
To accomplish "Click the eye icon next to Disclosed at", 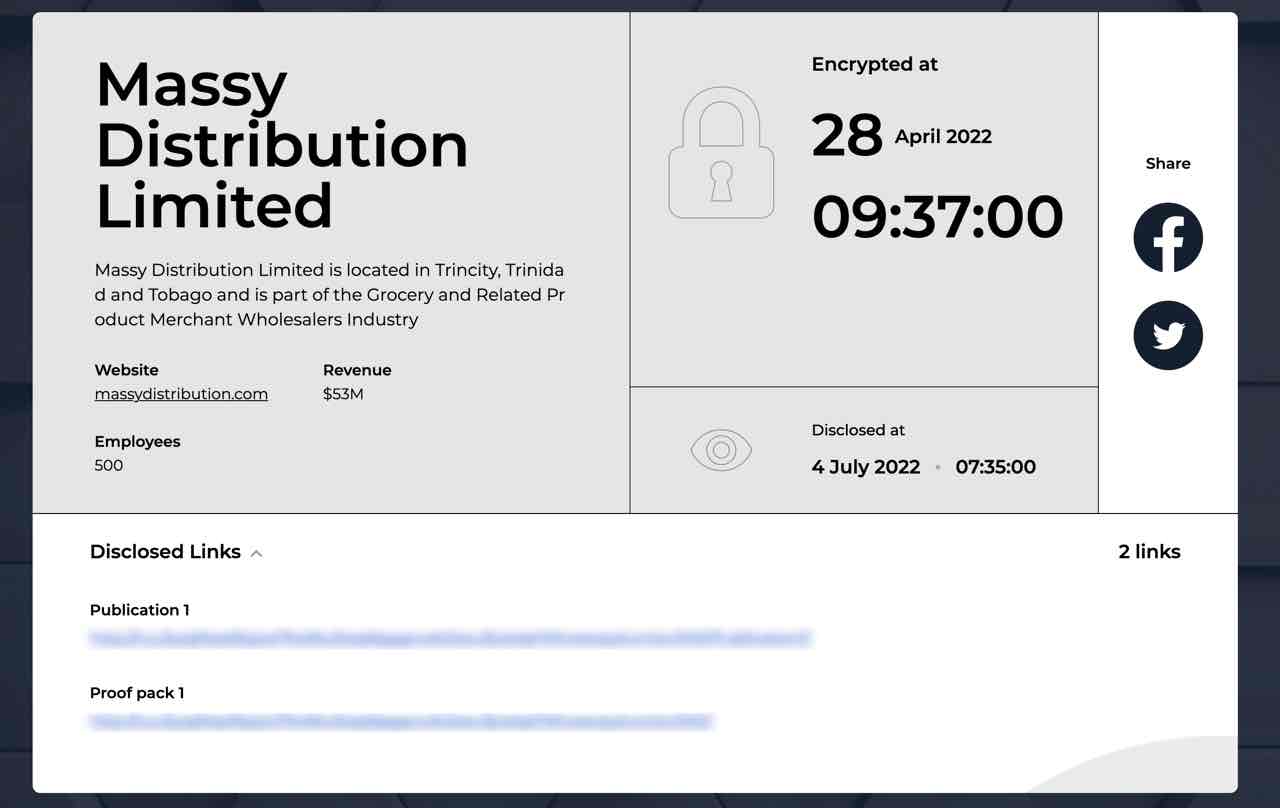I will 722,449.
